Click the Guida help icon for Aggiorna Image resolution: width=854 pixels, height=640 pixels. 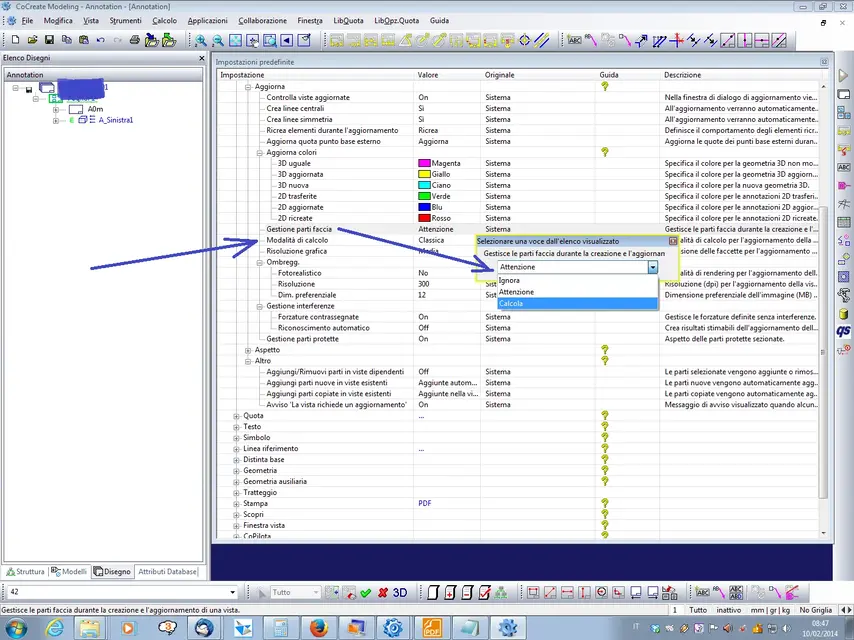click(605, 87)
